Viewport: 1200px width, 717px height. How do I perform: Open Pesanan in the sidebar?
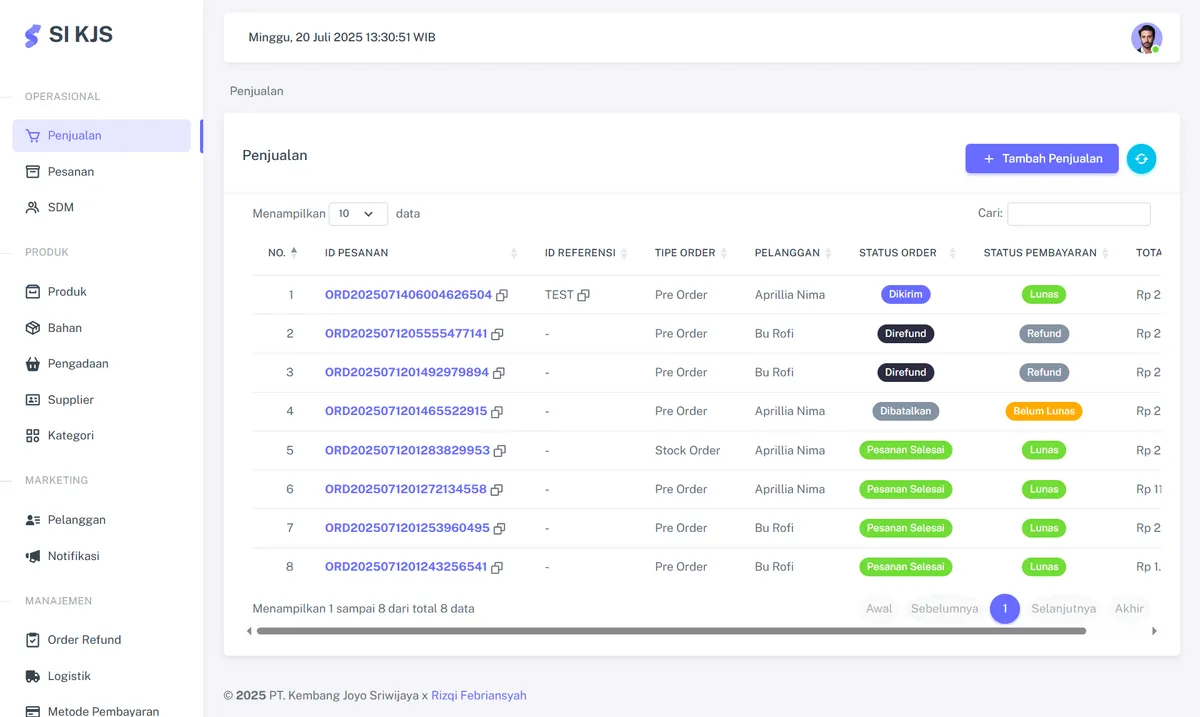(x=71, y=172)
